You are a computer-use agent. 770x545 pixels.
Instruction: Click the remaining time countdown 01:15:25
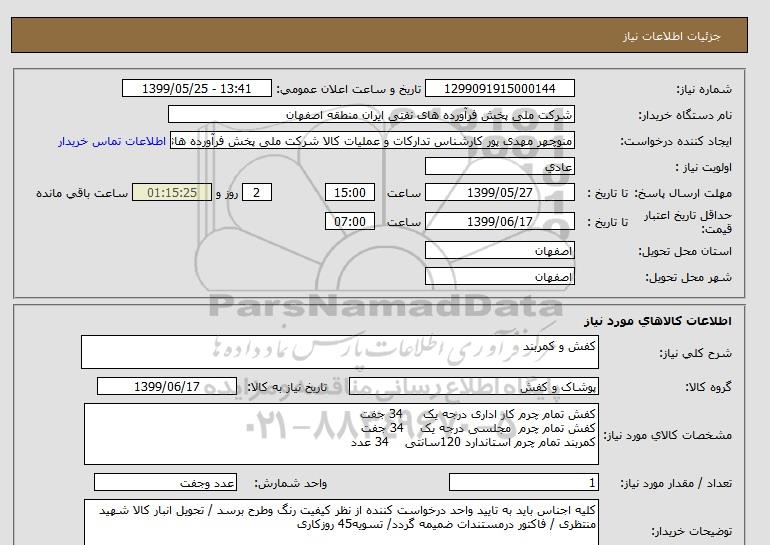click(172, 192)
